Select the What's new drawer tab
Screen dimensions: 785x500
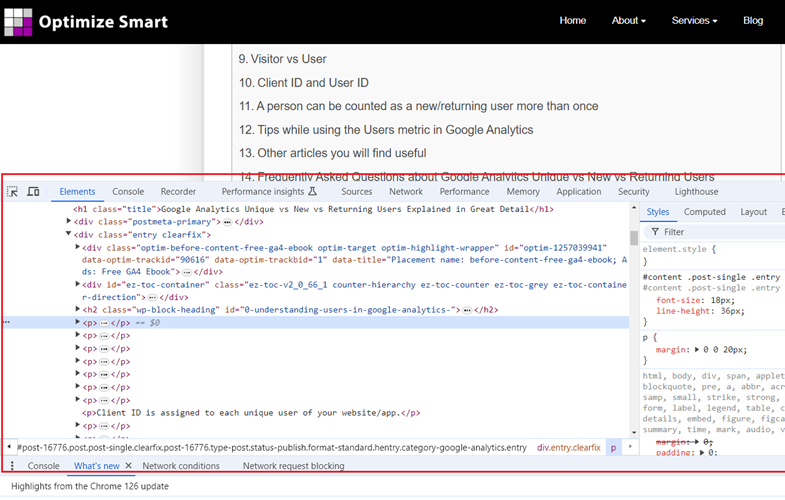click(x=97, y=466)
